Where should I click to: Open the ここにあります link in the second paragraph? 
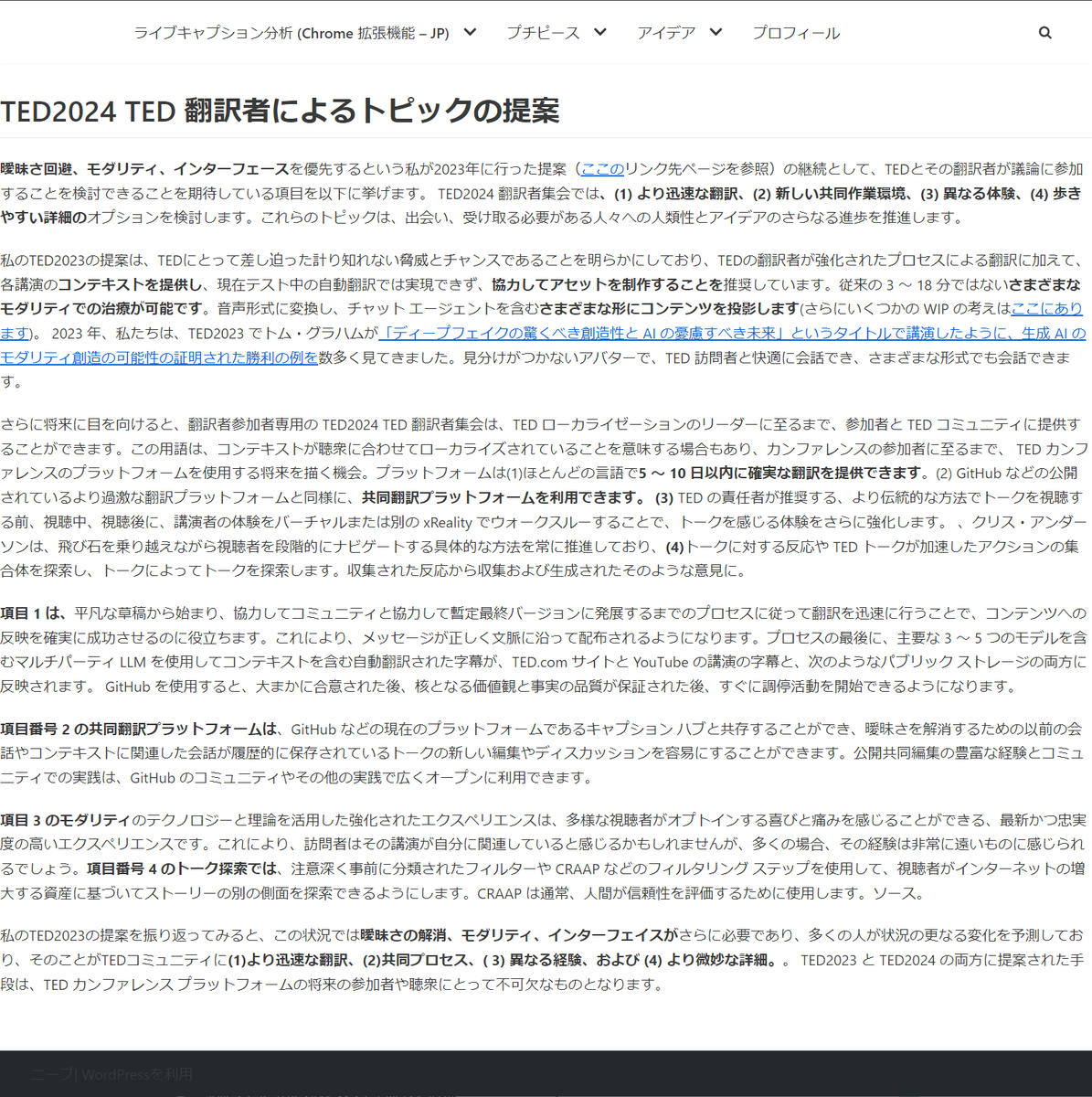pyautogui.click(x=1047, y=309)
